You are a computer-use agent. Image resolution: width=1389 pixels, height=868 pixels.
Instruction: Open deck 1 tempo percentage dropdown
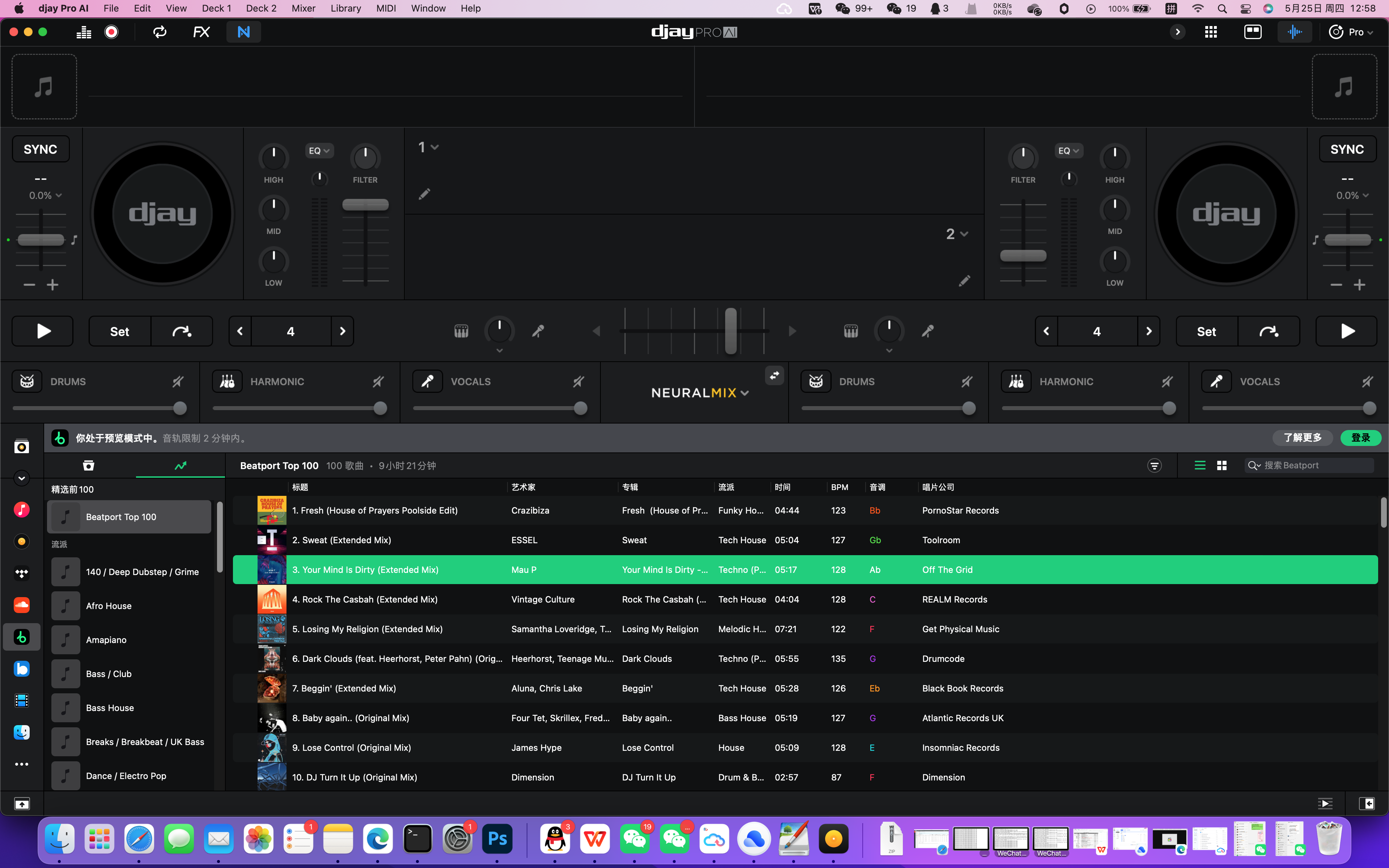pyautogui.click(x=45, y=196)
